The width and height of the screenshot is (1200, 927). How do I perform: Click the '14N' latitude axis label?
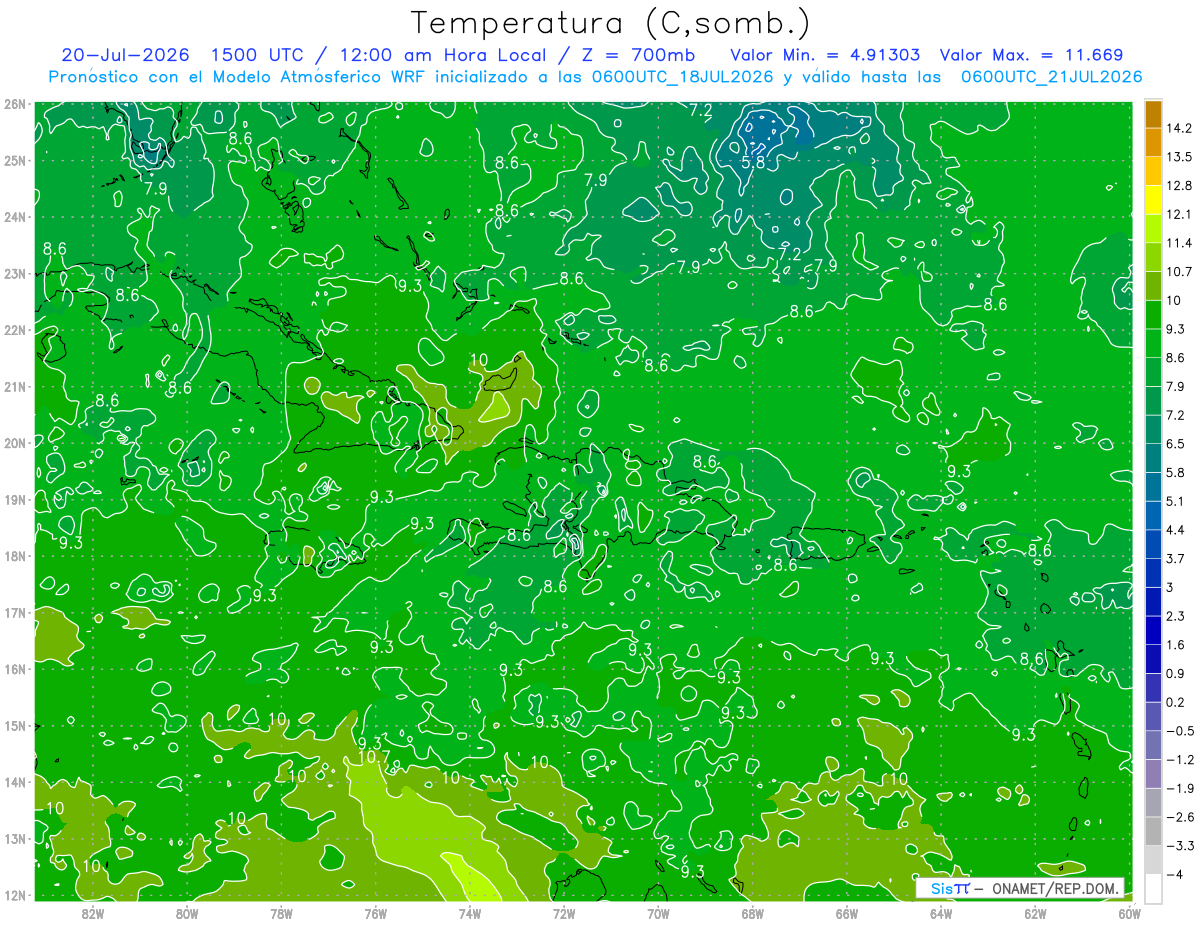[14, 782]
